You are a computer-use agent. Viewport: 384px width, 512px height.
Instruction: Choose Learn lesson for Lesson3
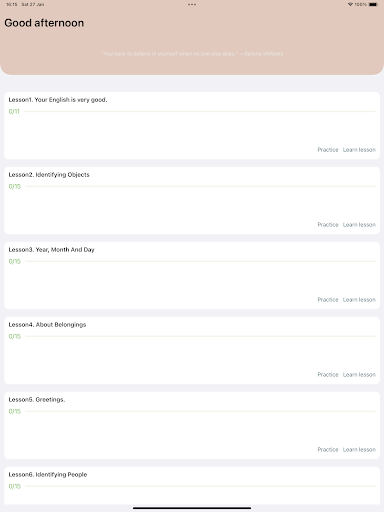(x=359, y=300)
